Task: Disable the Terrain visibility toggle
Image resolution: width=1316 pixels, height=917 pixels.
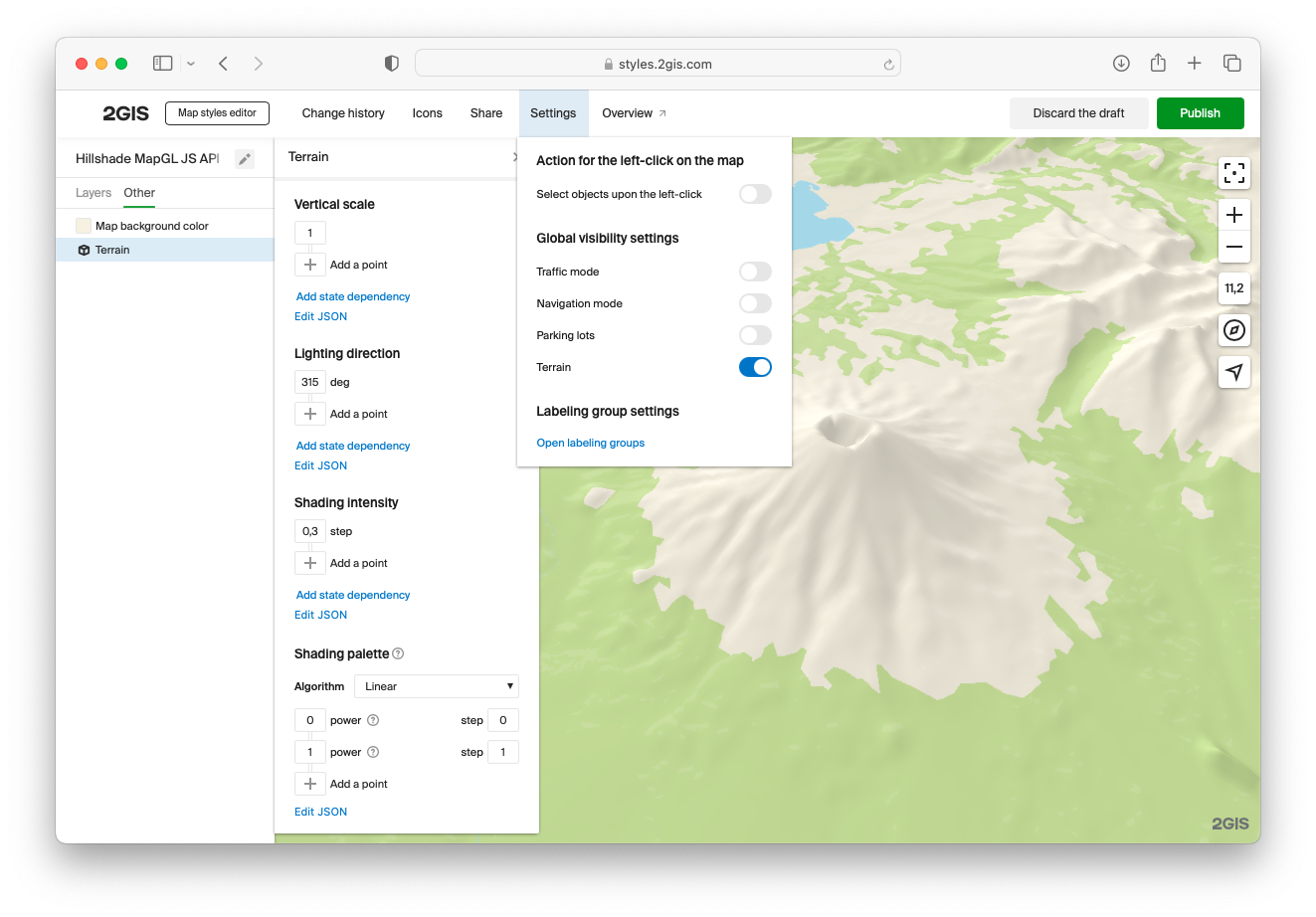Action: click(755, 367)
